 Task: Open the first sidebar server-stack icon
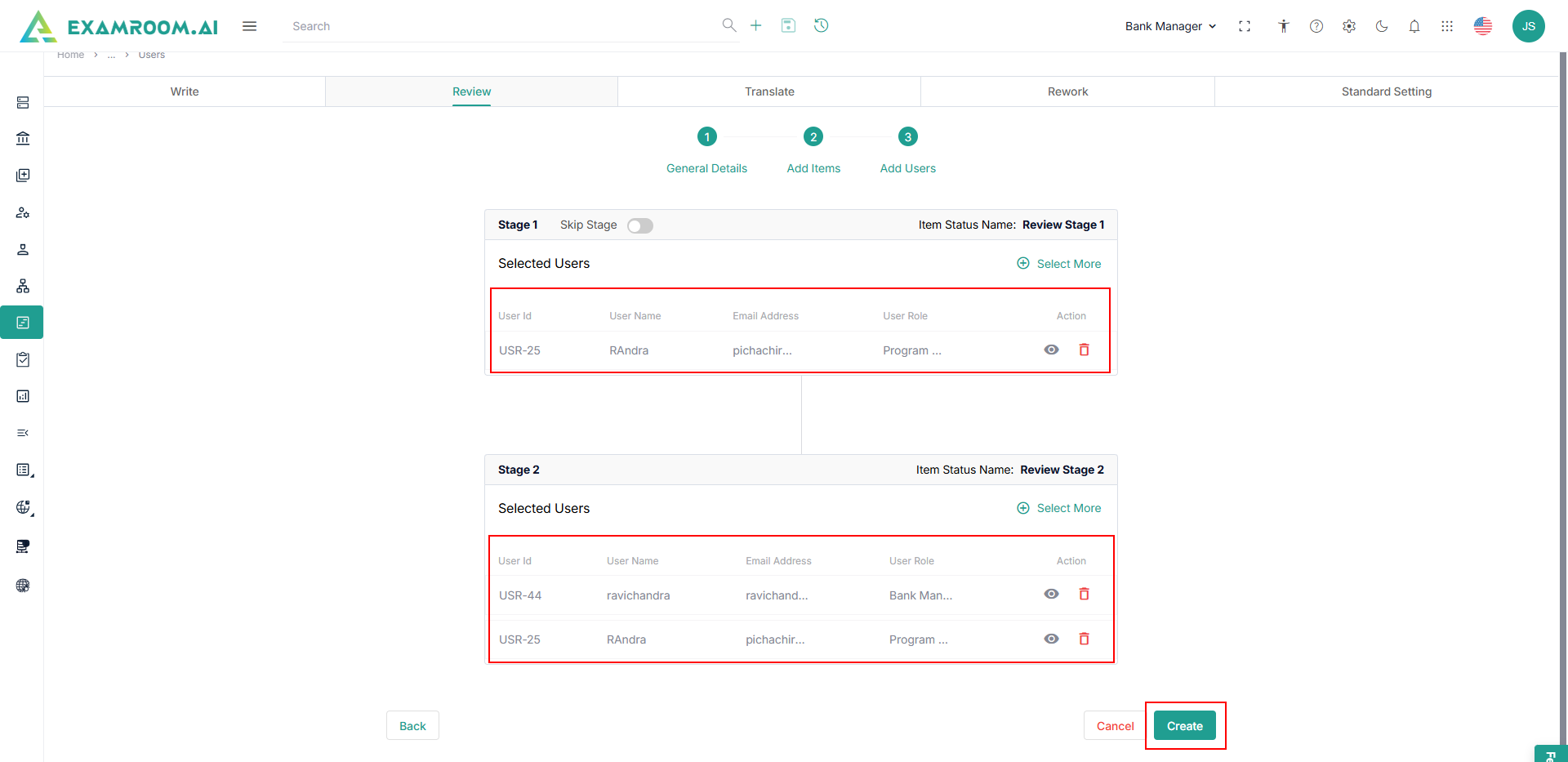pos(23,102)
